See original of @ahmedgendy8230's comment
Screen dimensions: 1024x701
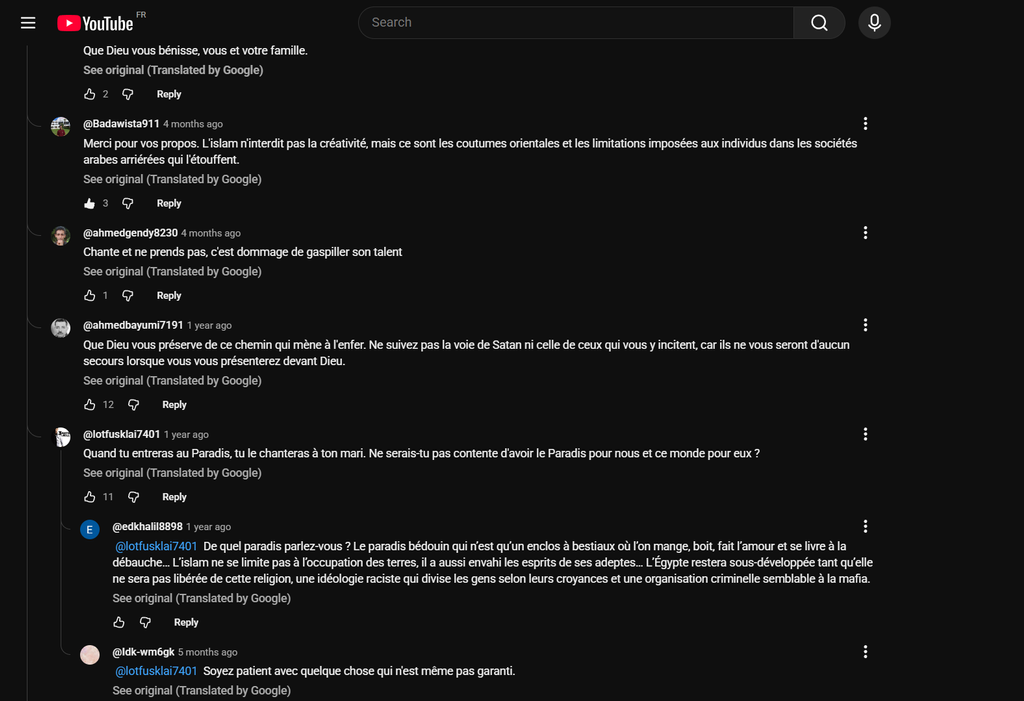click(172, 272)
